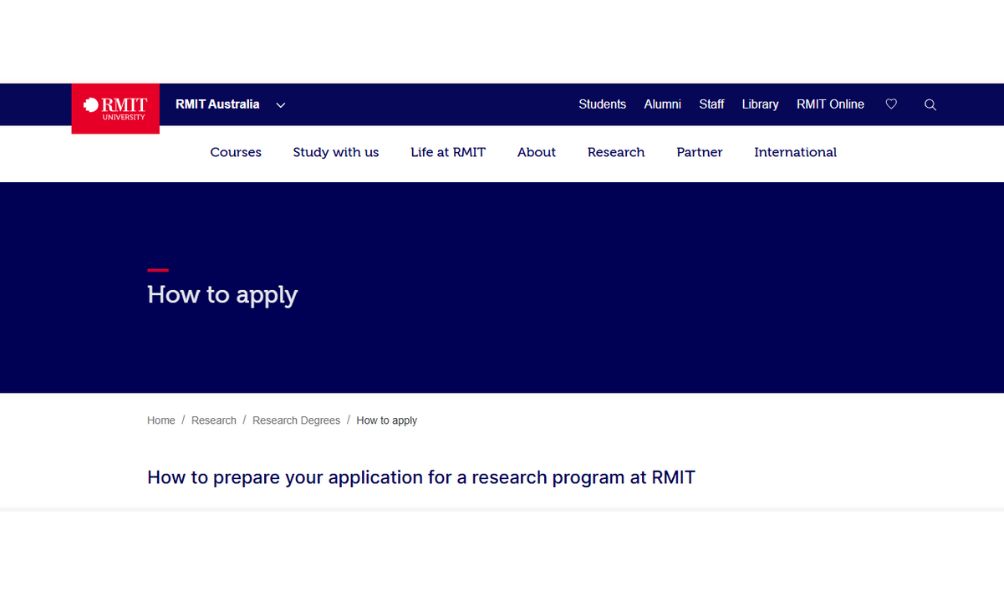Click the RMIT University logo
Viewport: 1004px width, 591px height.
point(115,108)
